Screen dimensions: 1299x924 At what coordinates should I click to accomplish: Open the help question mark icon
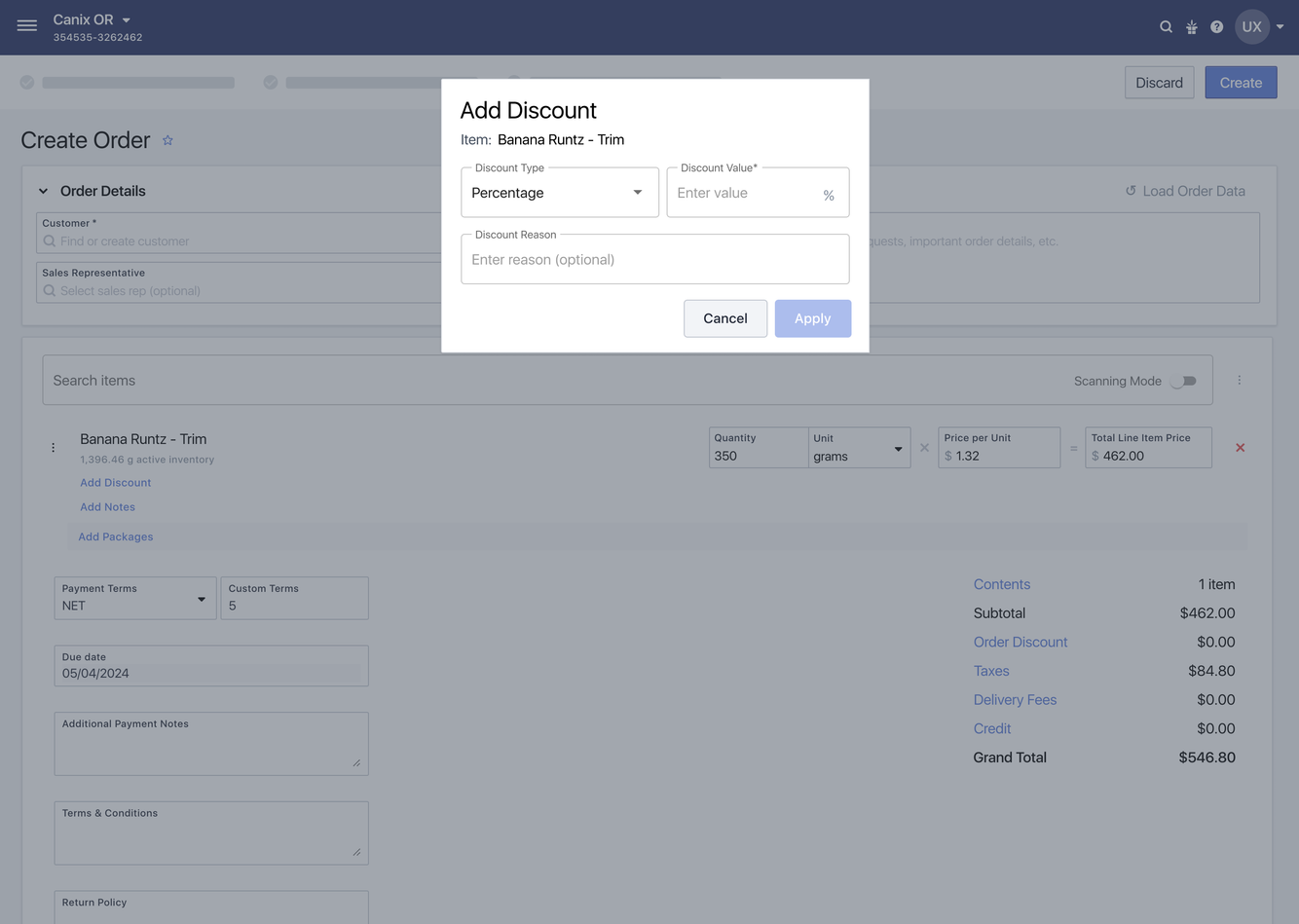coord(1216,27)
